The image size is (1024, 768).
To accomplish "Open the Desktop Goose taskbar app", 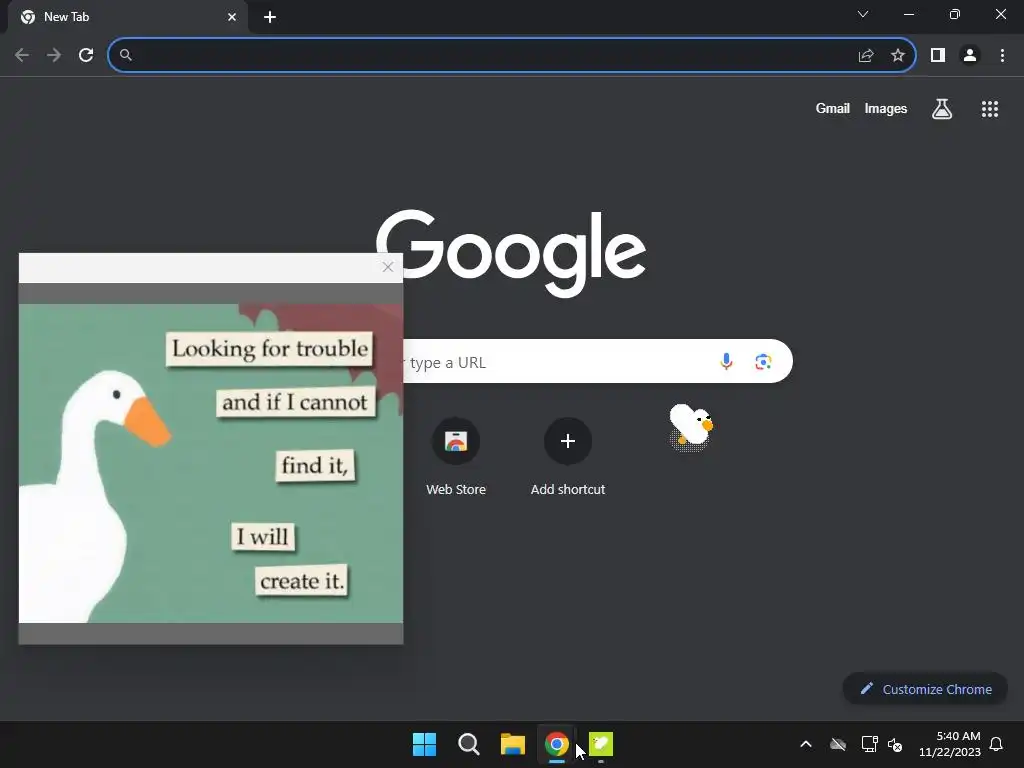I will tap(601, 744).
